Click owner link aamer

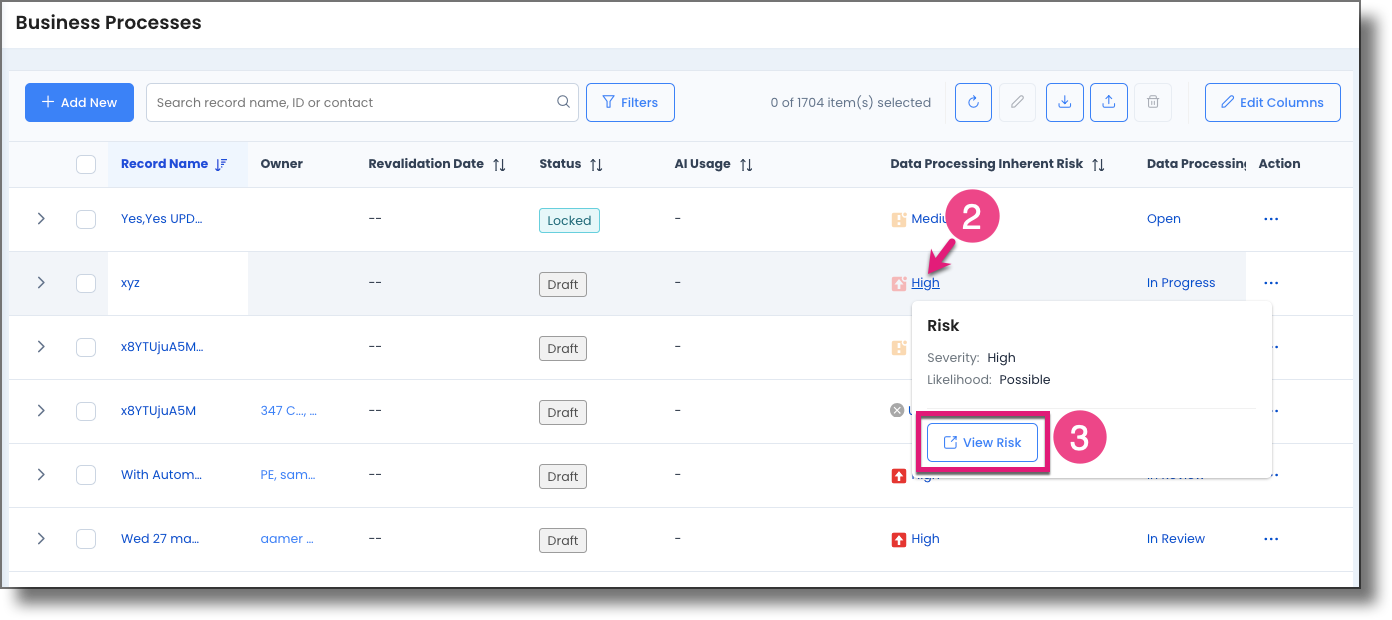point(287,539)
